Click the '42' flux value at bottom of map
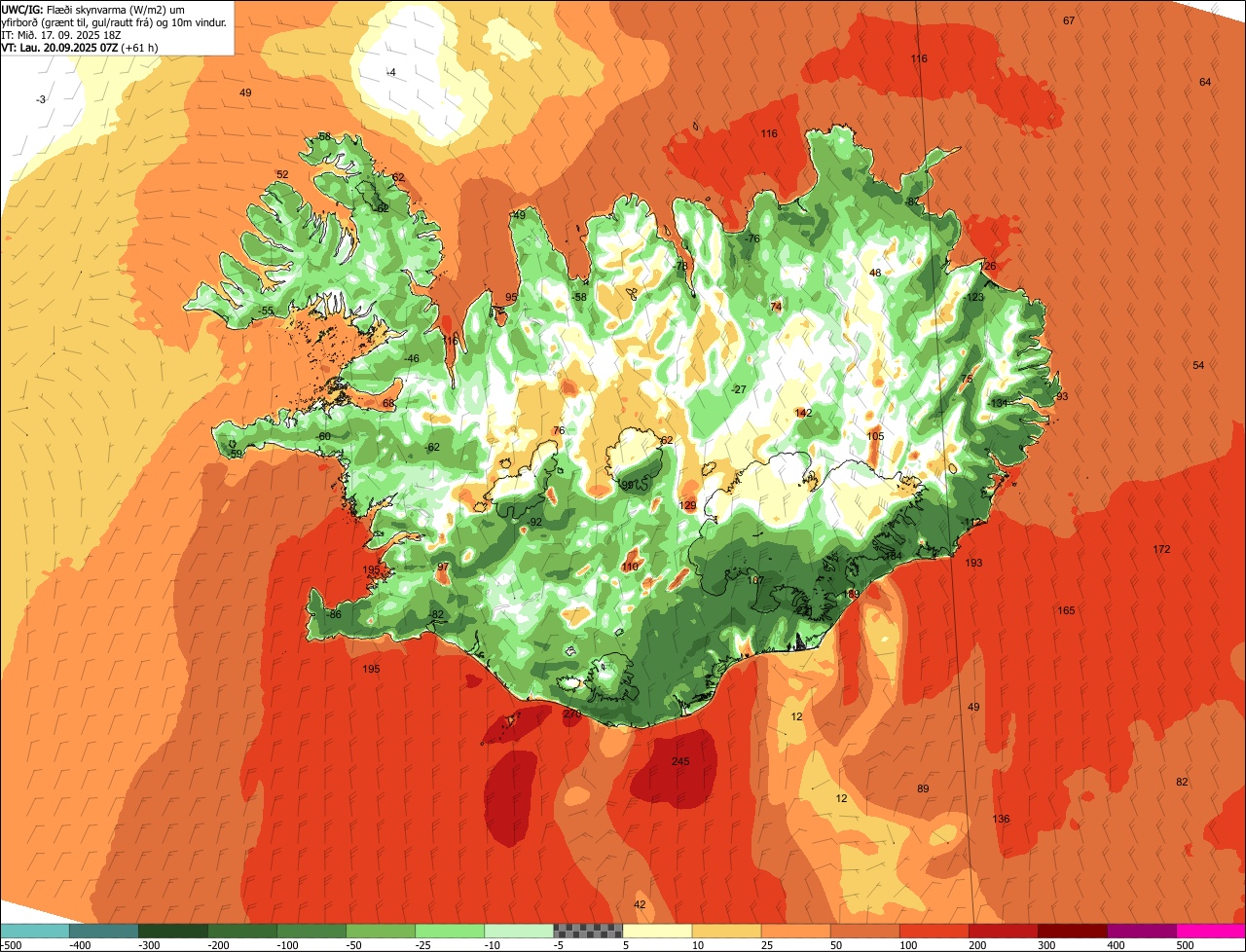1246x952 pixels. [640, 905]
